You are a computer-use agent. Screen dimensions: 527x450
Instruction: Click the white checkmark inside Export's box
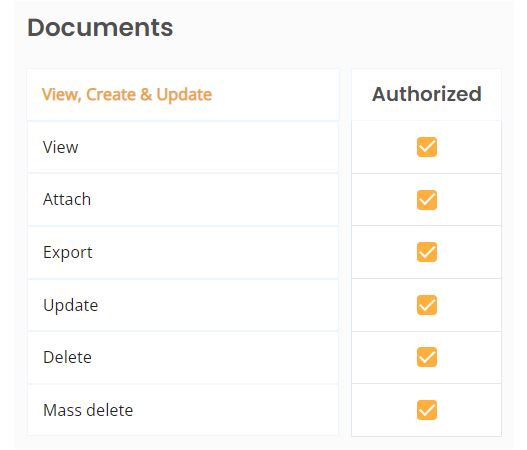[x=427, y=252]
